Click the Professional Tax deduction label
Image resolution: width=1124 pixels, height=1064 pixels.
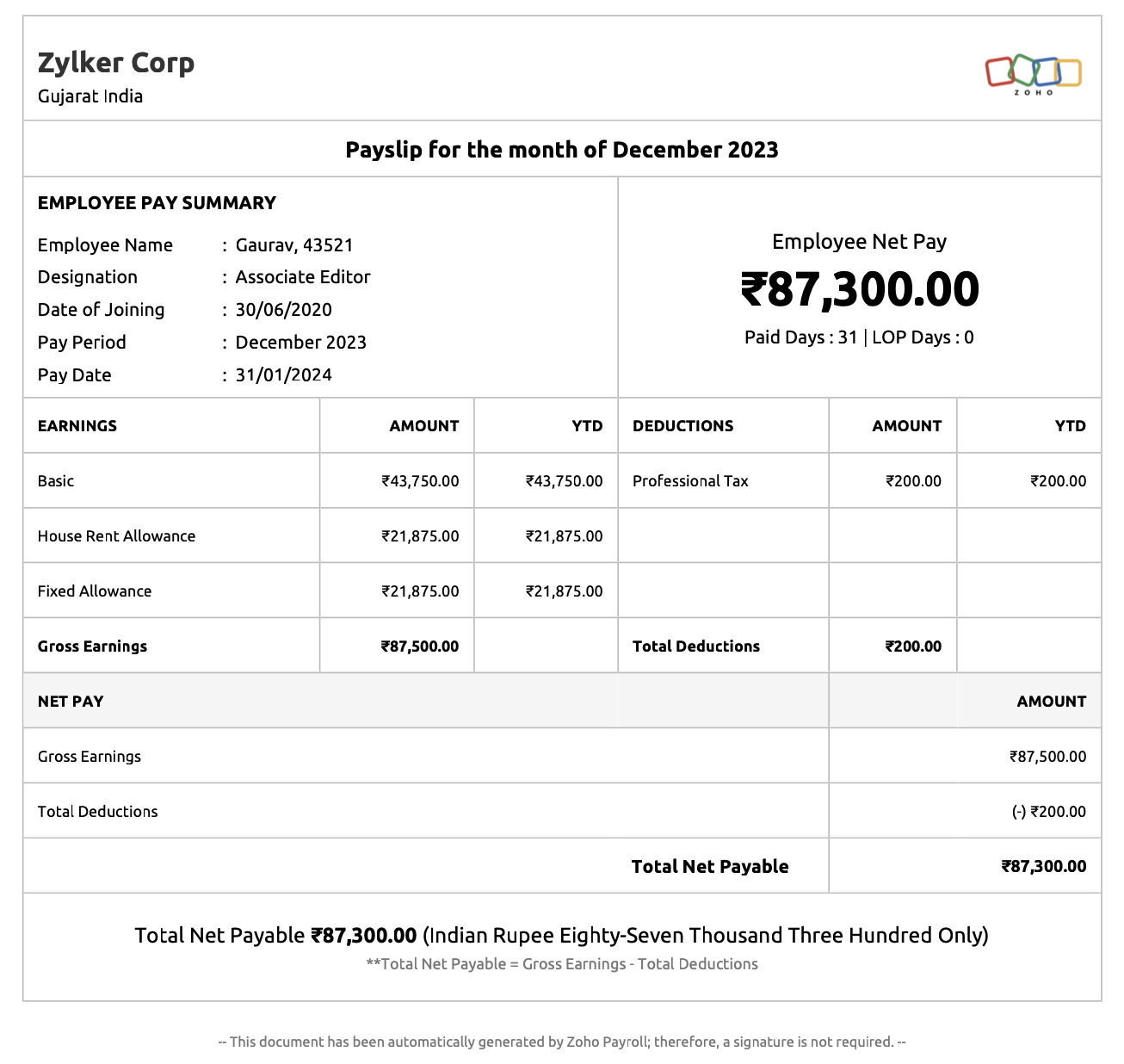(x=690, y=481)
